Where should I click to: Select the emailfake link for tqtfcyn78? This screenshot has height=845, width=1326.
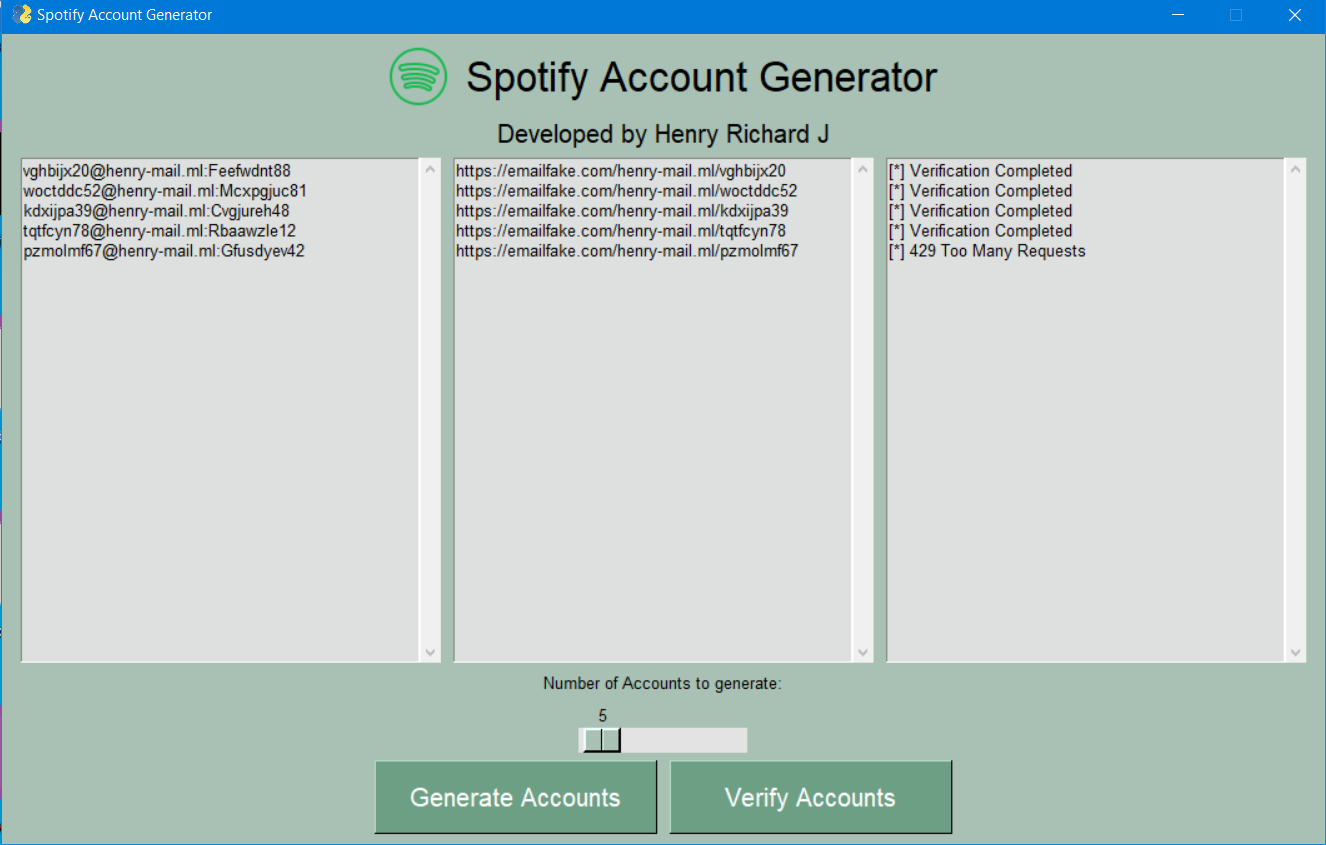click(624, 230)
